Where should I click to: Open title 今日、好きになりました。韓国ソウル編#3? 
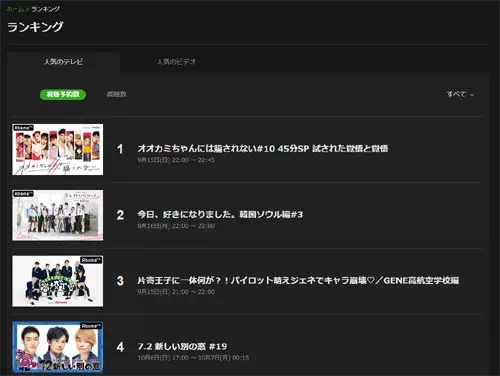coord(220,214)
